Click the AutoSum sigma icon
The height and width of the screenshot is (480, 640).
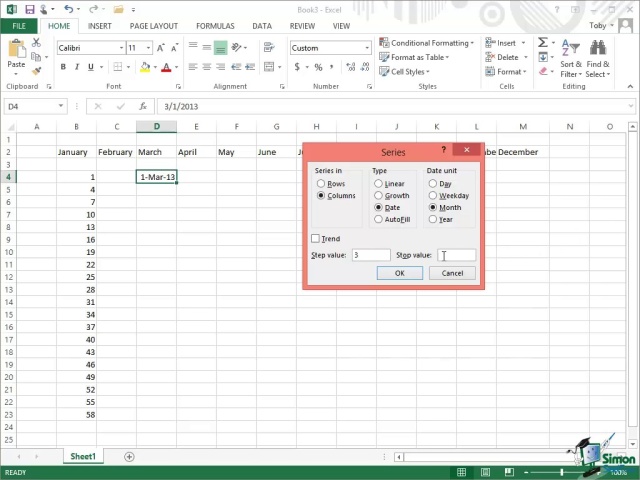click(543, 42)
